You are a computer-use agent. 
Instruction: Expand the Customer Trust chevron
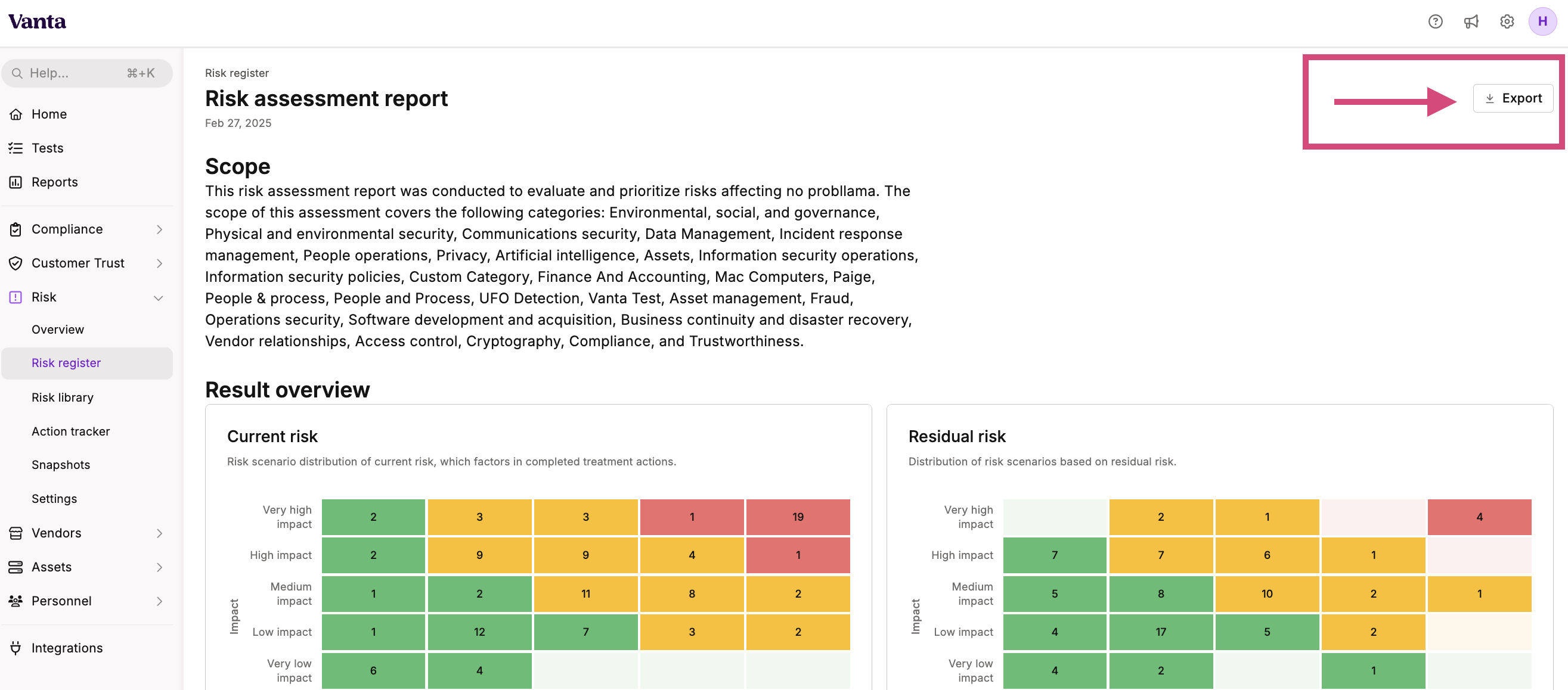click(159, 263)
